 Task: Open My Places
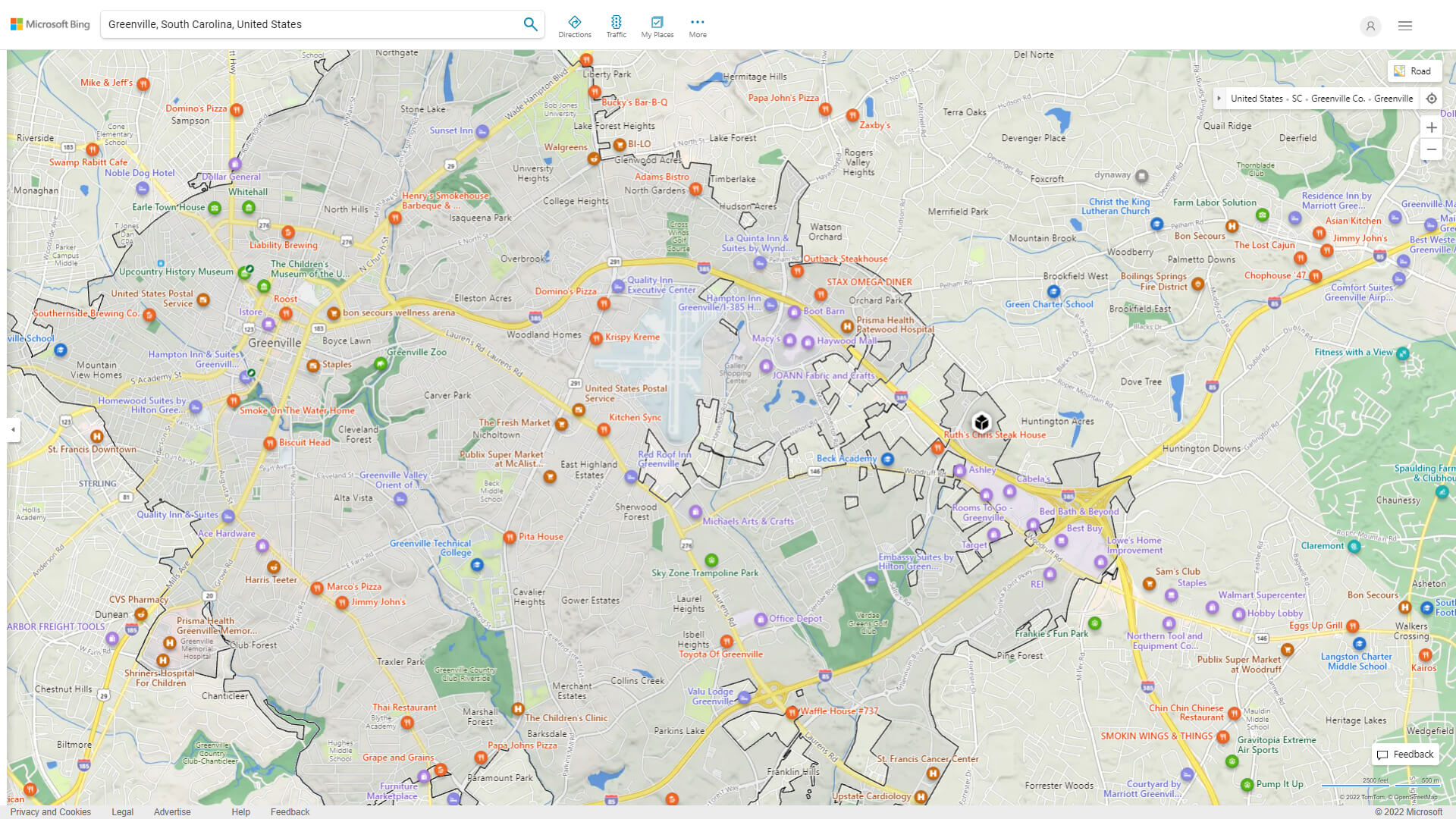[657, 25]
